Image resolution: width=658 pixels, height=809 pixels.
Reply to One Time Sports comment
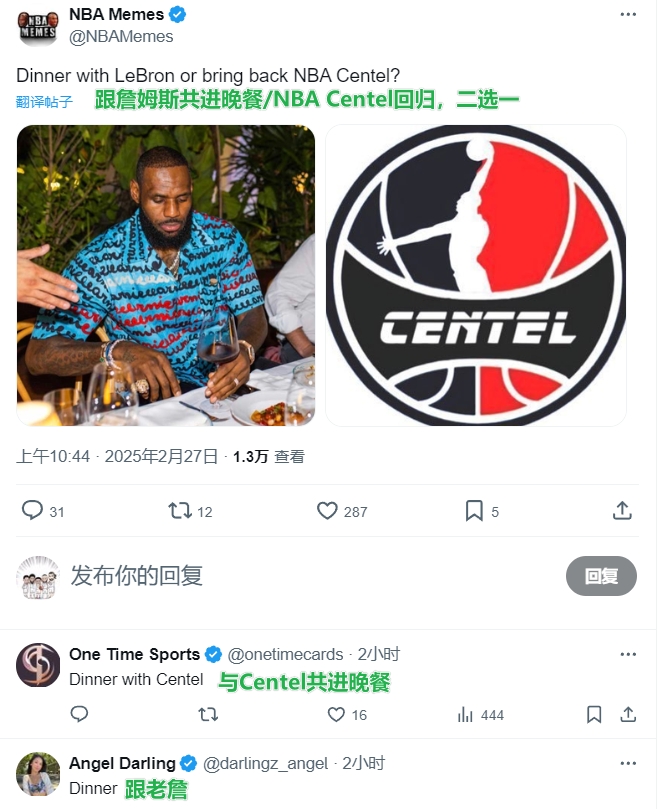(x=79, y=714)
